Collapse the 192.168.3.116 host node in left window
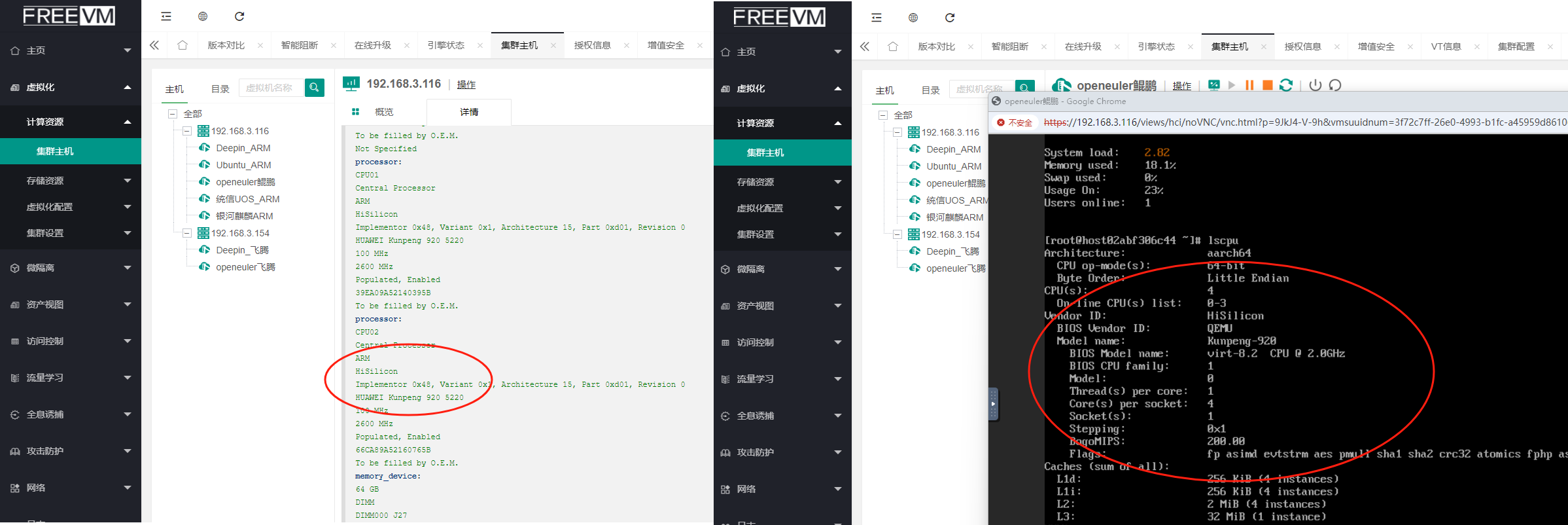Screen dimensions: 1568x525 pos(187,131)
